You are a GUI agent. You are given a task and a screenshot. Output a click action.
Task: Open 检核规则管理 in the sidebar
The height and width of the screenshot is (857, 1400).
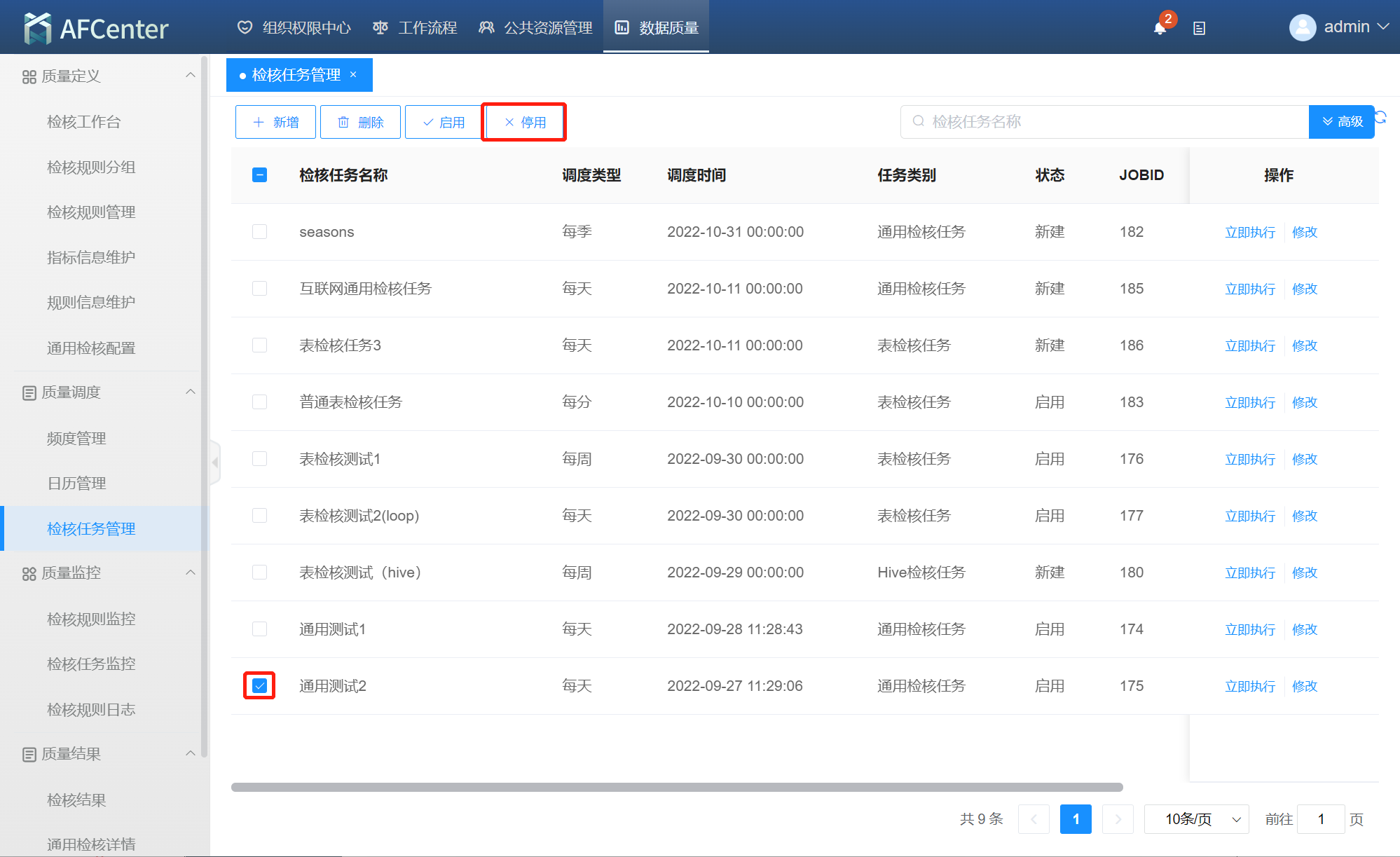[x=91, y=212]
